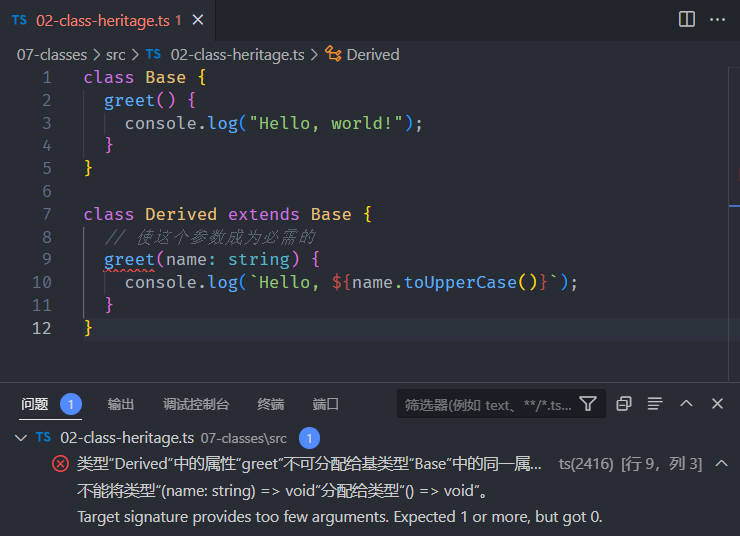
Task: Close the bottom panel
Action: click(x=717, y=403)
